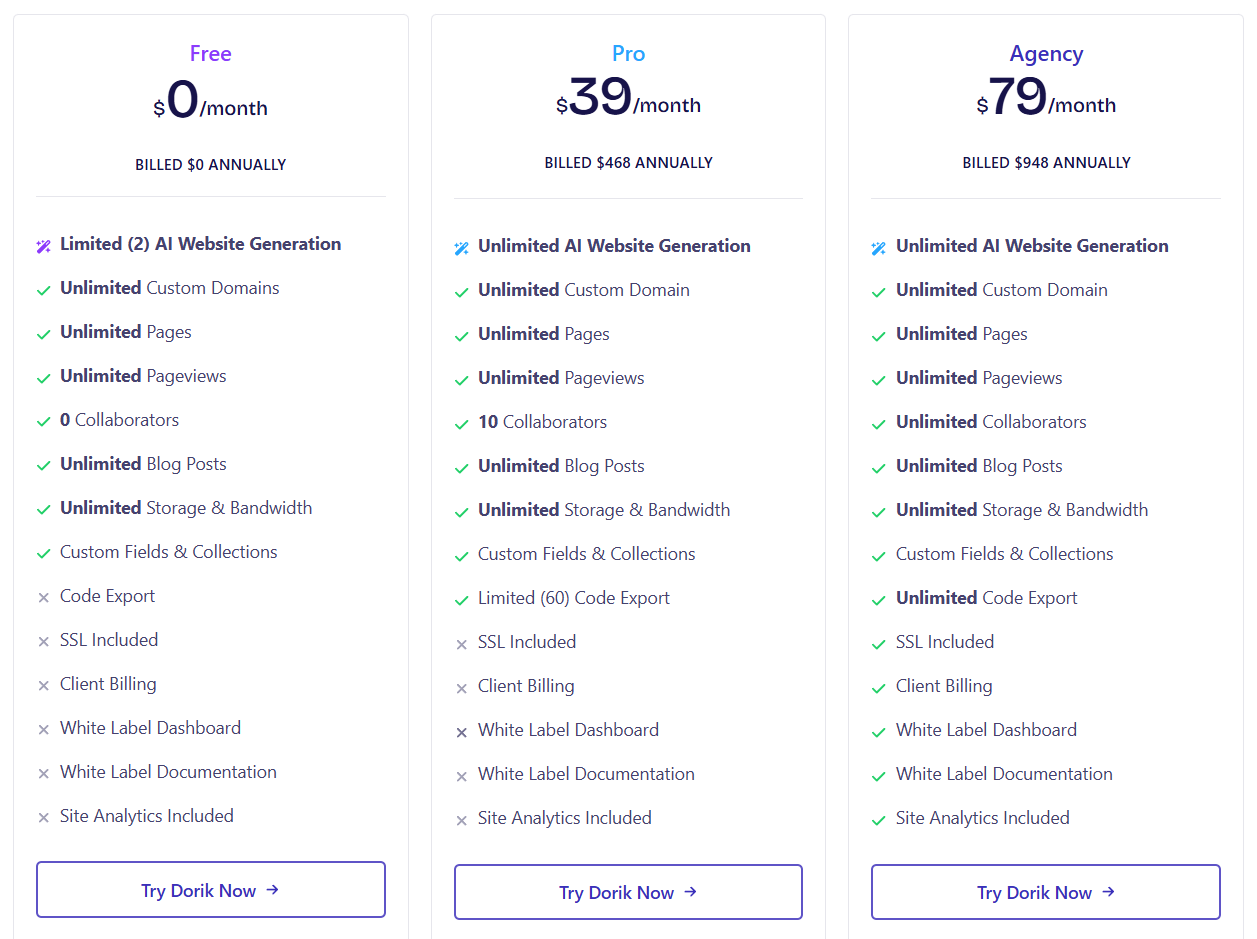
Task: Click the checkmark beside Pro 10 Collaborators
Action: pos(461,424)
